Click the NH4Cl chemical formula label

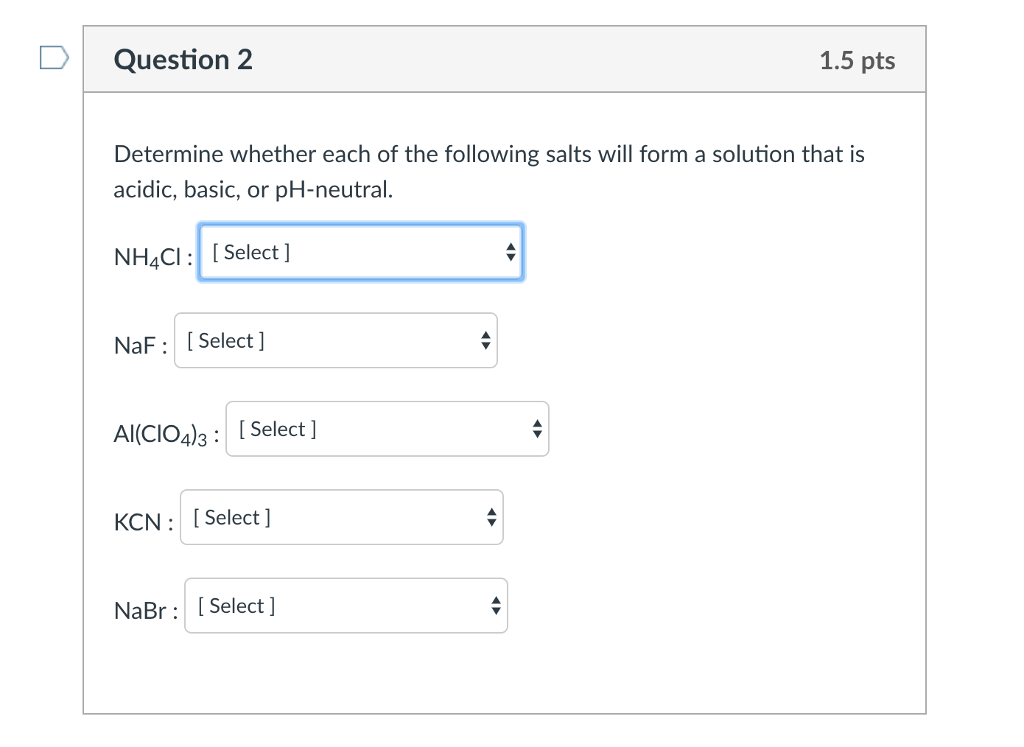pos(146,254)
